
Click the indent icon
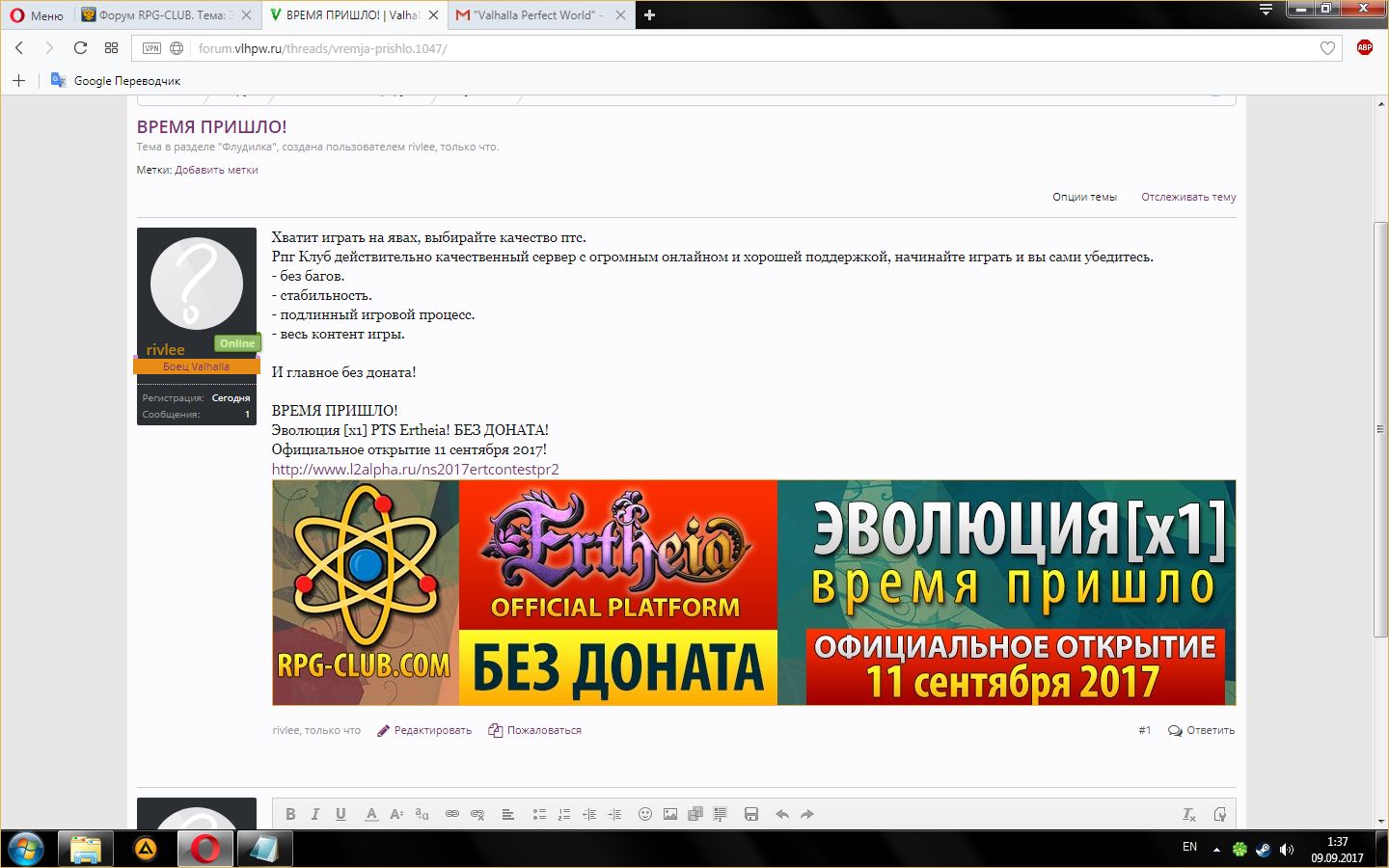click(614, 814)
